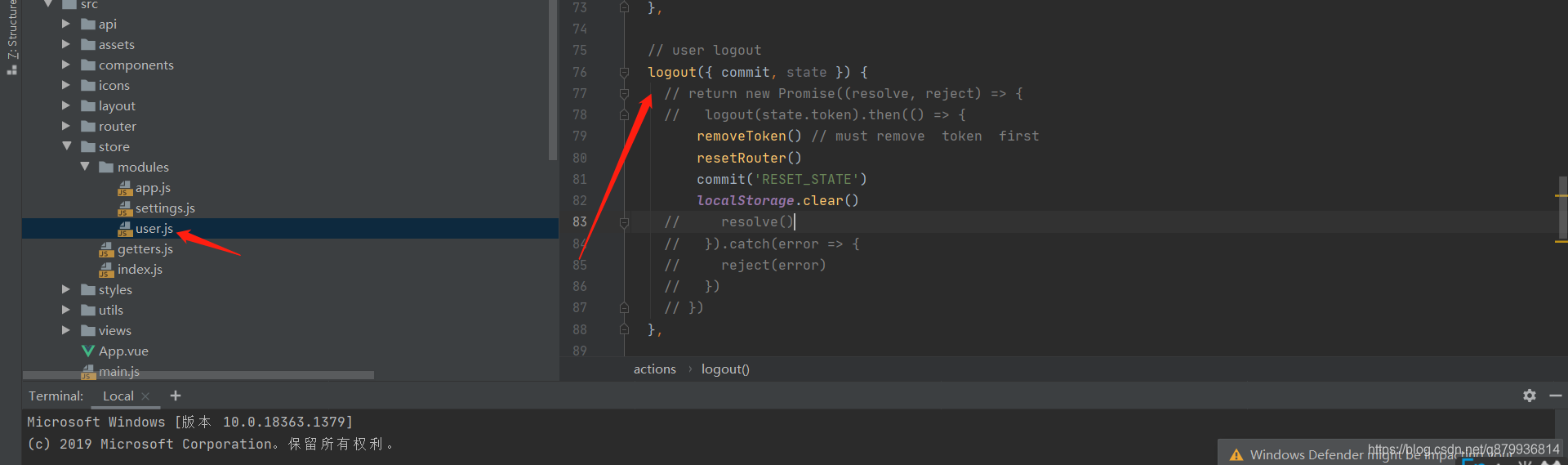This screenshot has height=465, width=1568.
Task: Expand the views folder arrow
Action: coord(66,330)
